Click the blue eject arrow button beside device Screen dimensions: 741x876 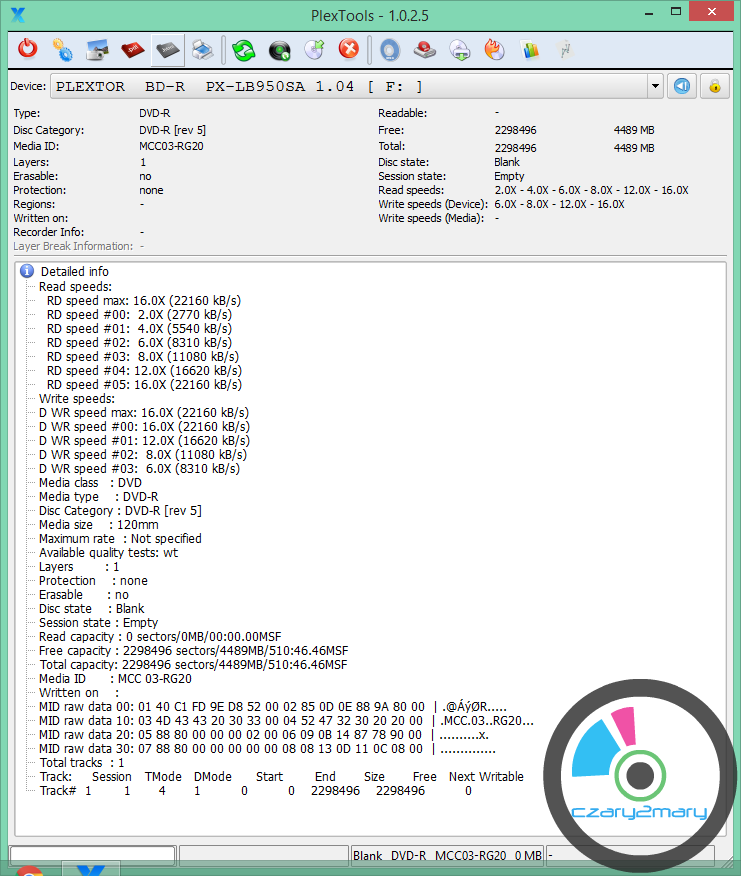point(682,86)
